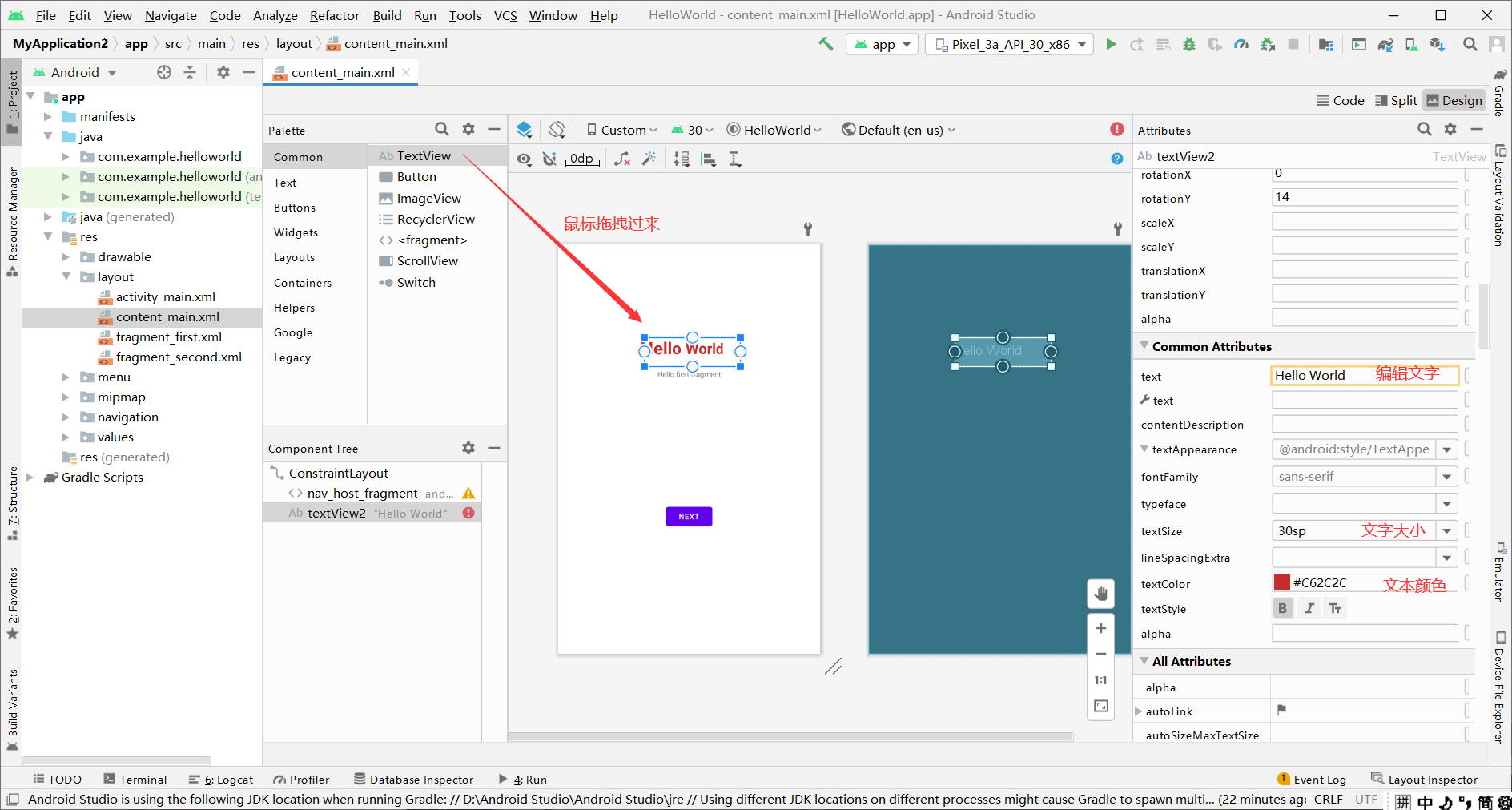Expand the Gradle Scripts node

(30, 477)
